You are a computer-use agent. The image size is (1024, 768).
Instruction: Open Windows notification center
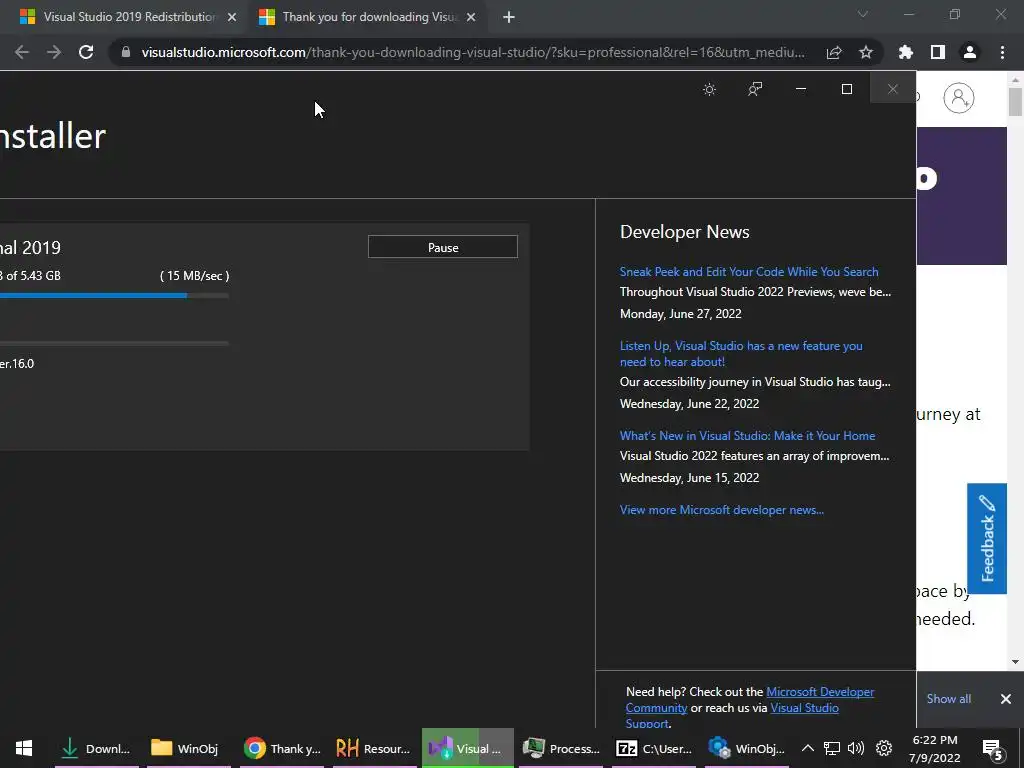pos(992,748)
